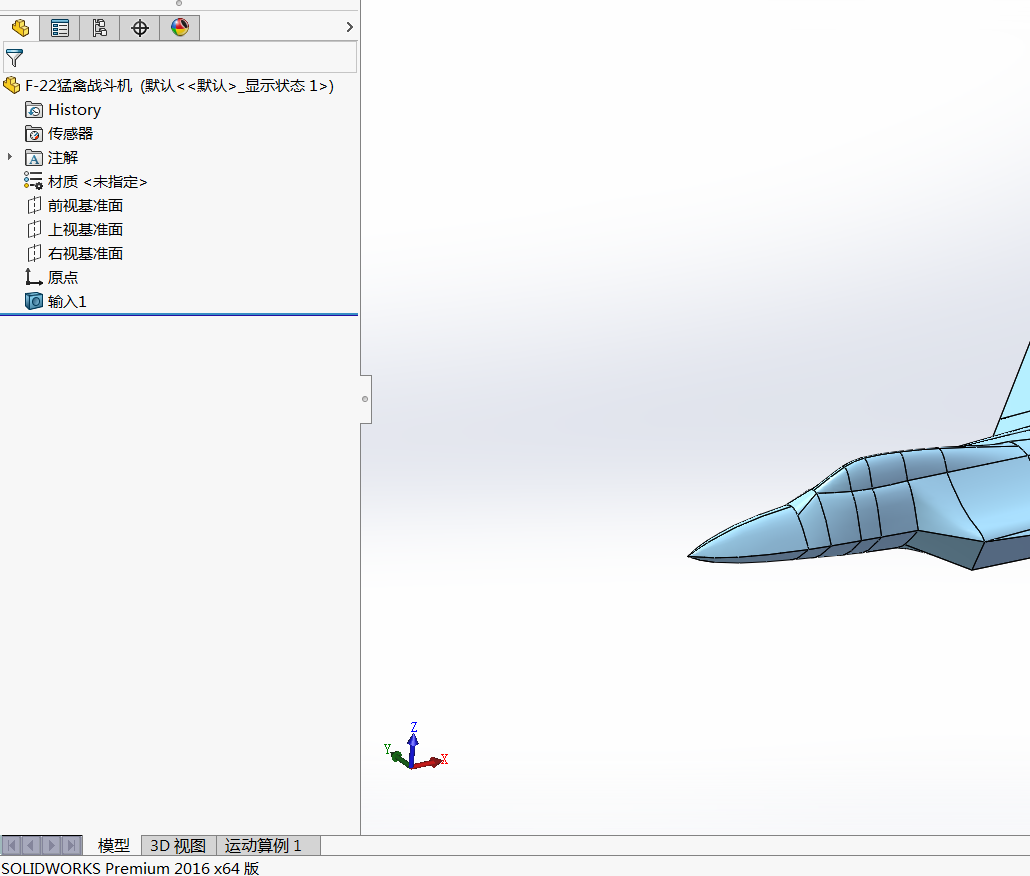Click the blue rollback bar below 输入1
The image size is (1030, 876).
tap(179, 315)
